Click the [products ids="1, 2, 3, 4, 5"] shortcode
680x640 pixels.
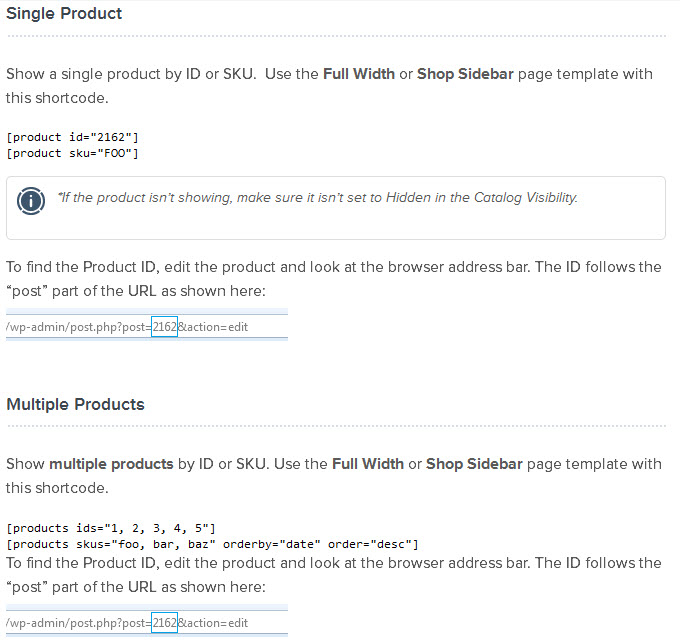click(111, 528)
